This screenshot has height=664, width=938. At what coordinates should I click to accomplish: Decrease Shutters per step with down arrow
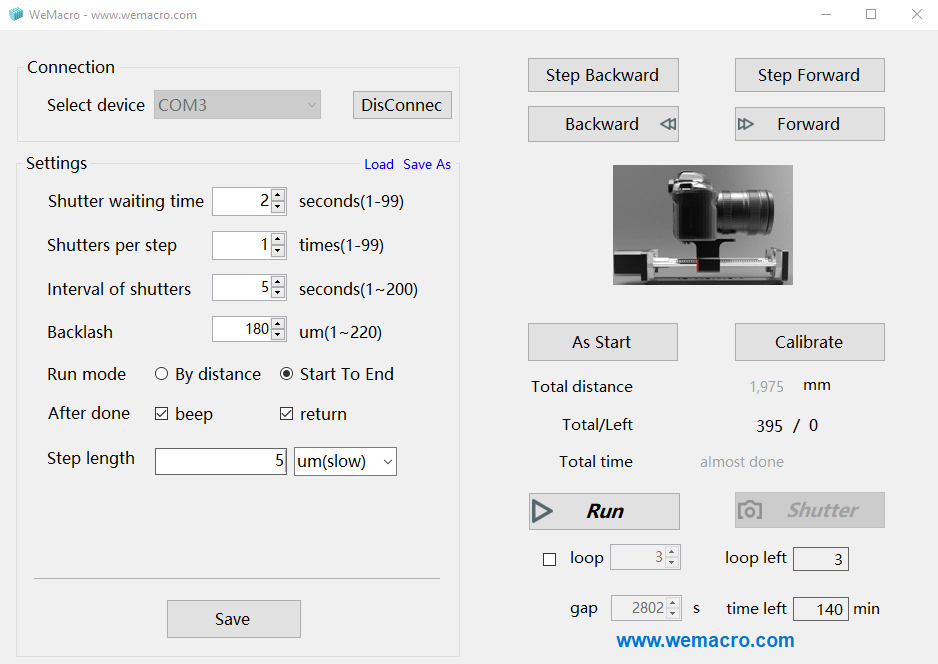[x=278, y=251]
